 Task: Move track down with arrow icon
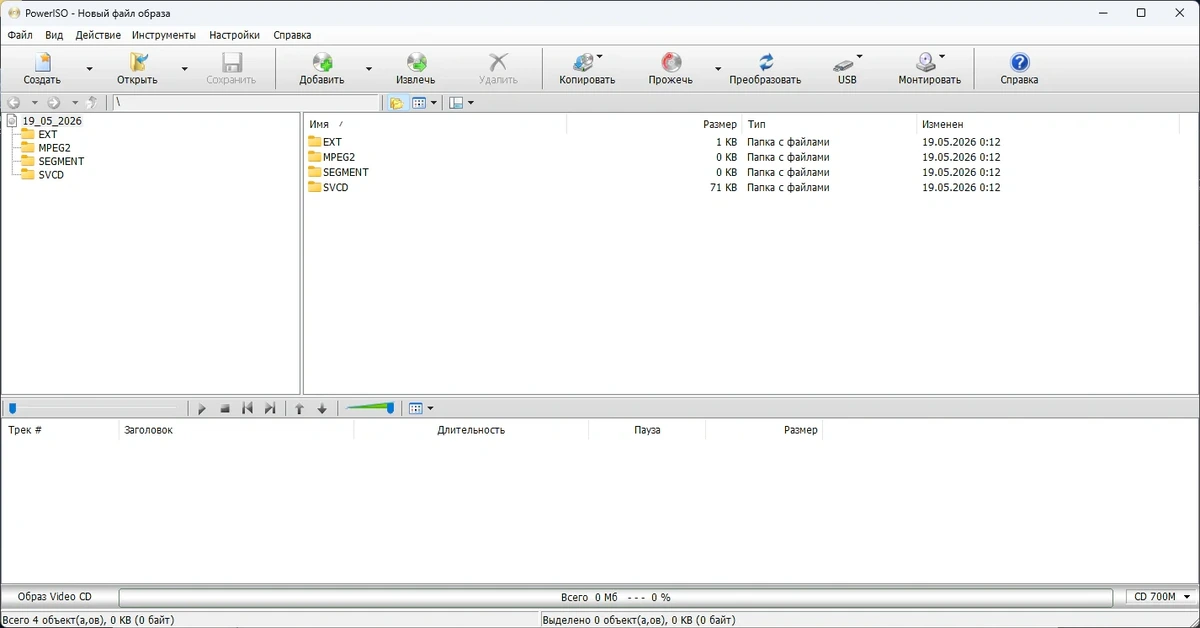[322, 408]
